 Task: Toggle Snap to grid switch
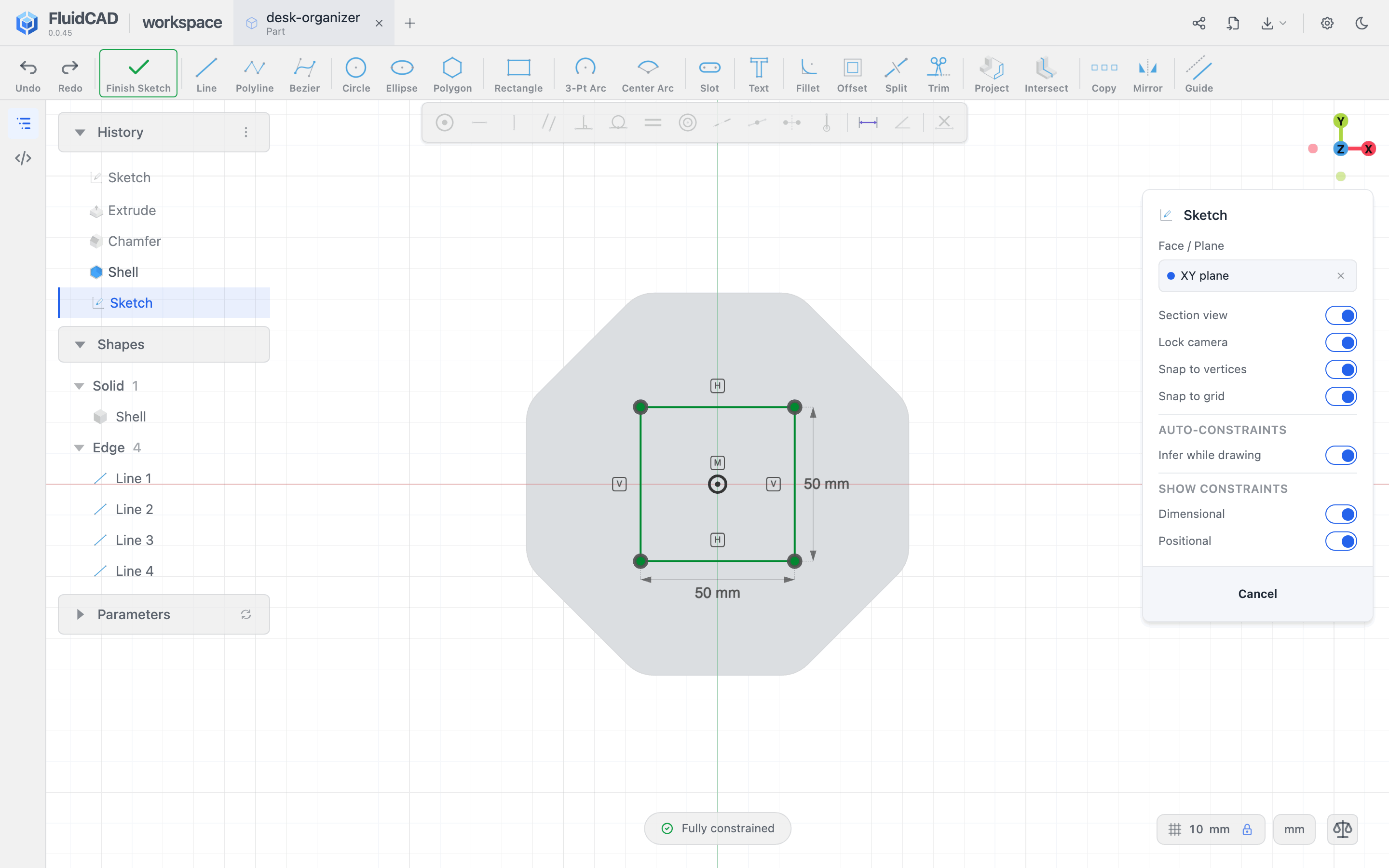click(x=1341, y=396)
